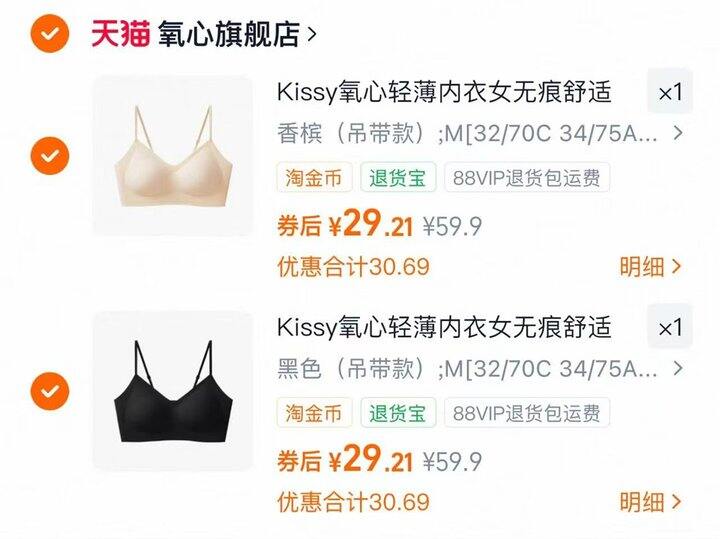Viewport: 720px width, 539px height.
Task: Tap 88VIP退货包运费 tag on the second item
Action: click(527, 413)
